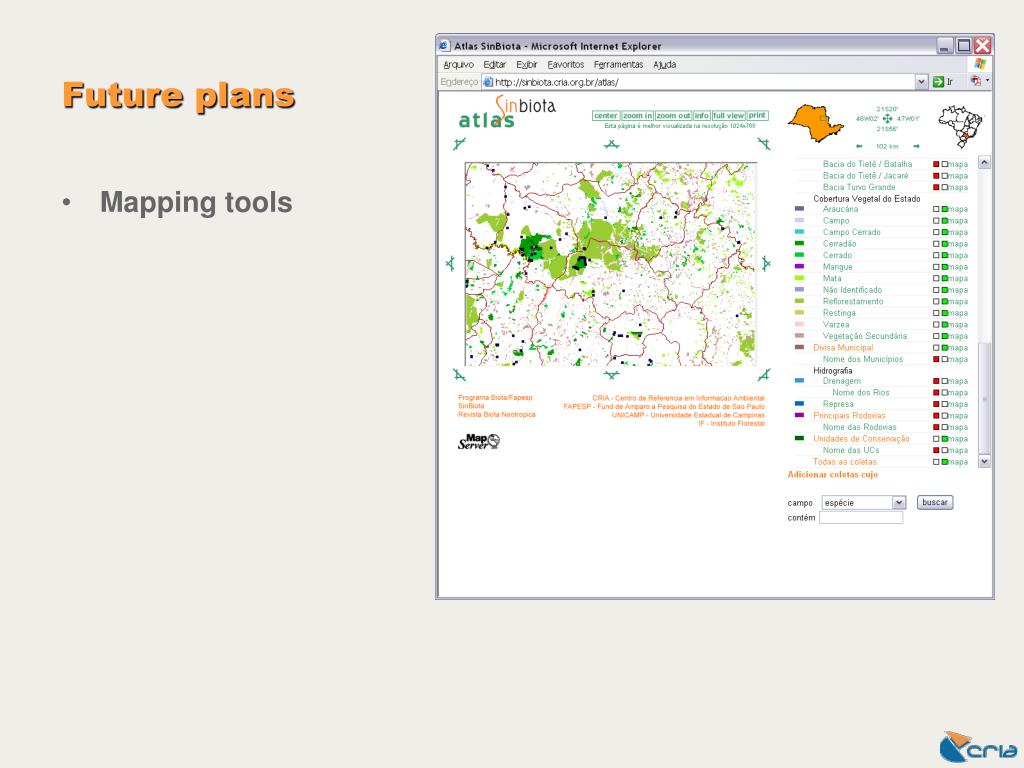Pan map east using right arrow
1024x768 pixels.
click(766, 263)
